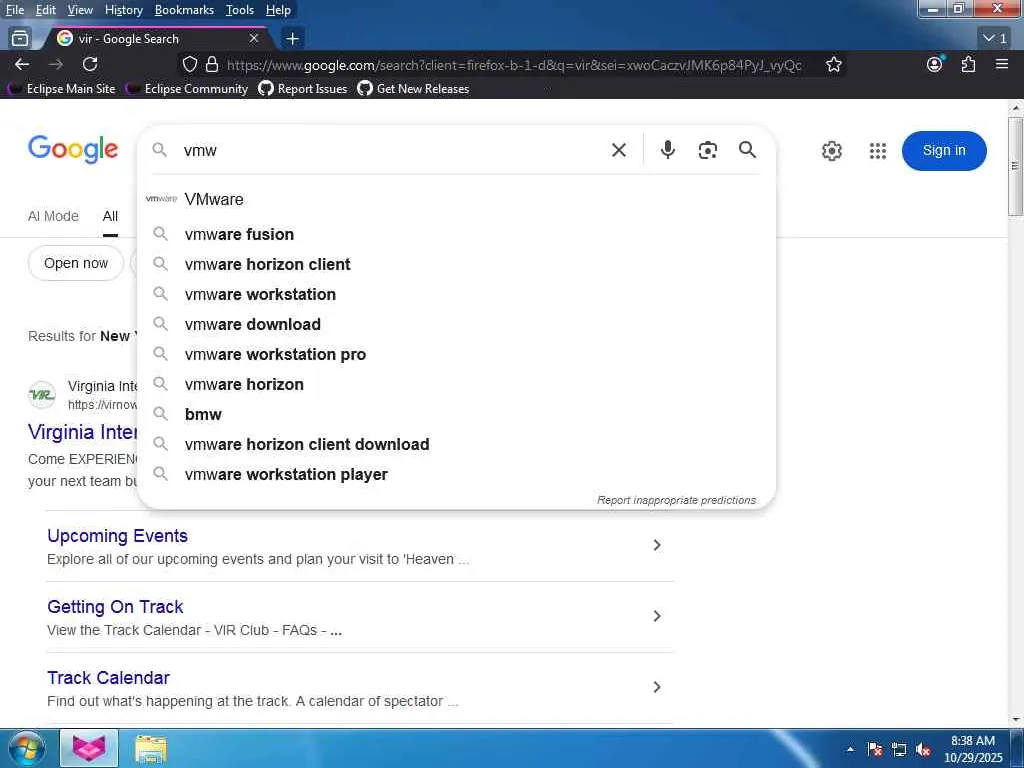Open Firefox application menu hamburger
The width and height of the screenshot is (1024, 768).
tap(1002, 64)
